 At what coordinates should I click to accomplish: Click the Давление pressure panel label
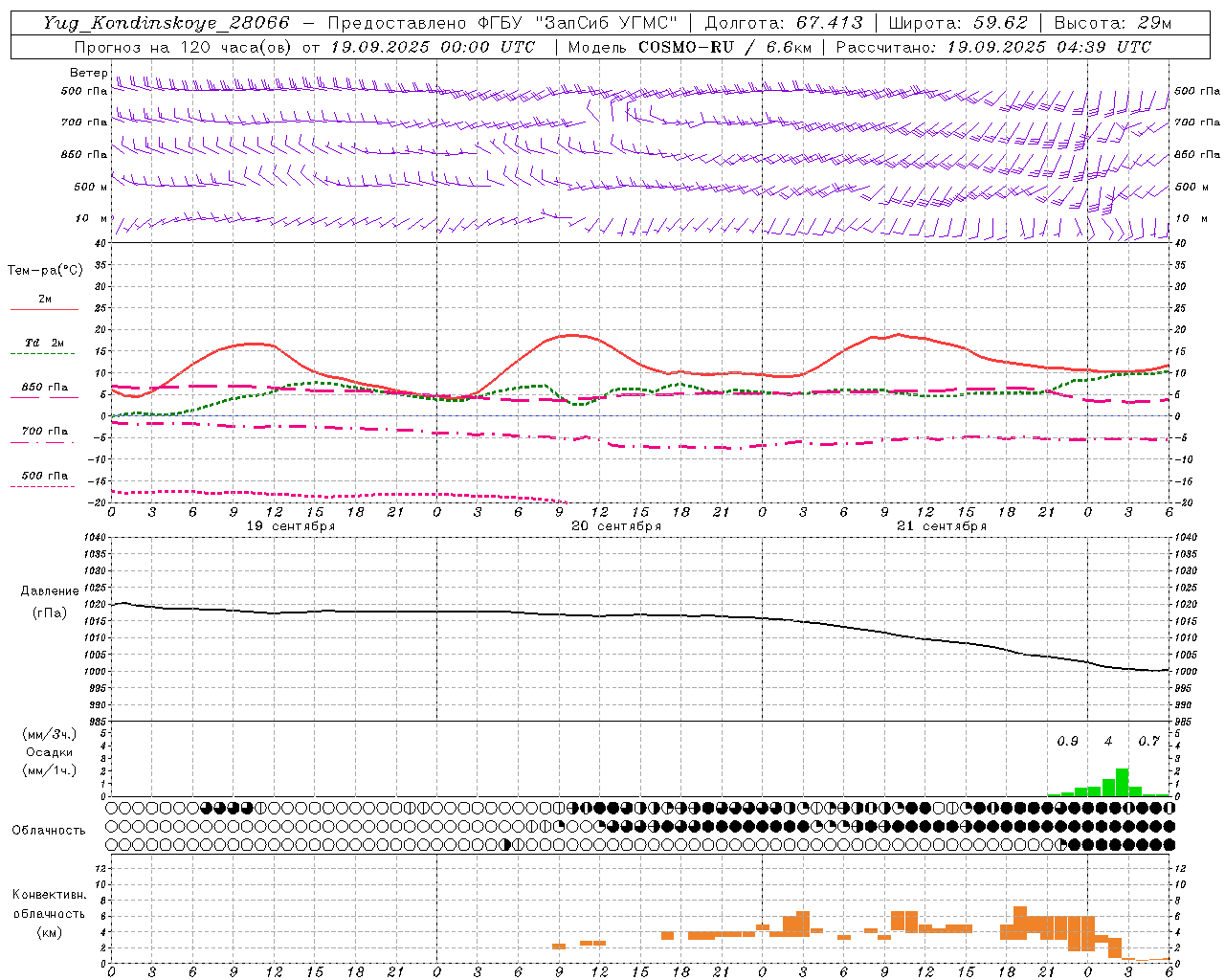click(50, 591)
